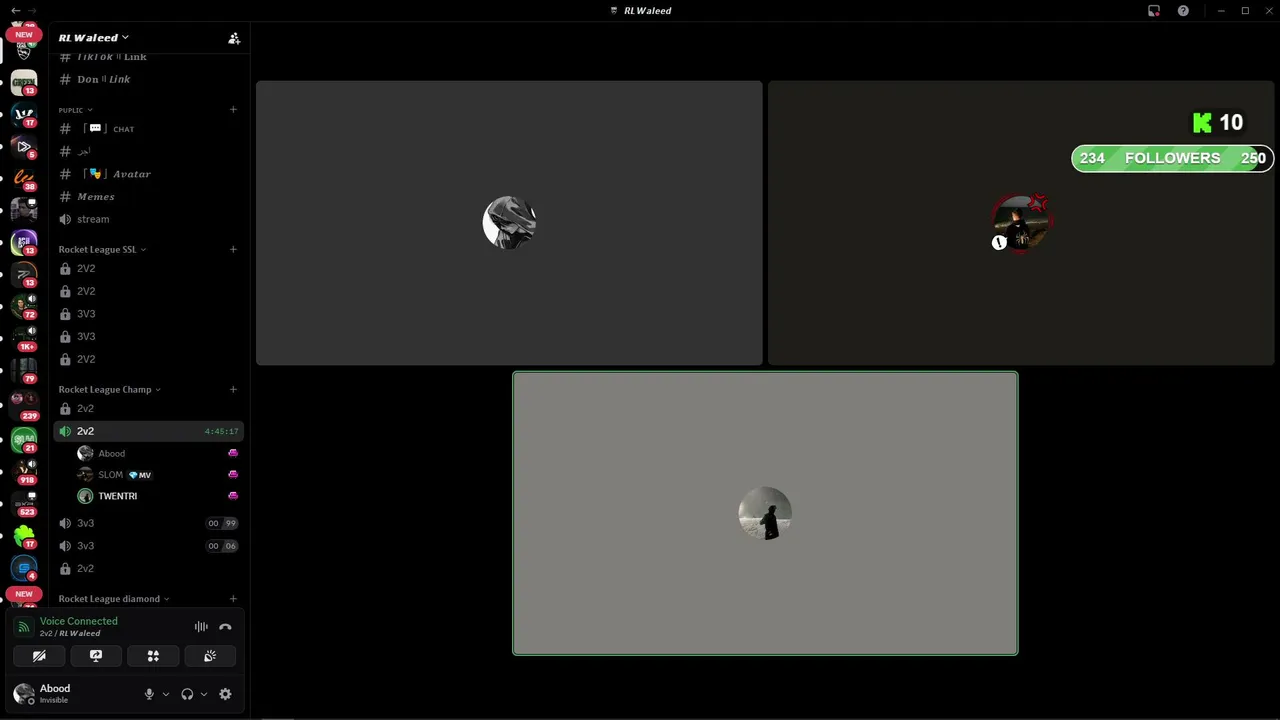Screen dimensions: 1280x720
Task: Disconnect from voice with hang-up icon
Action: 225,627
